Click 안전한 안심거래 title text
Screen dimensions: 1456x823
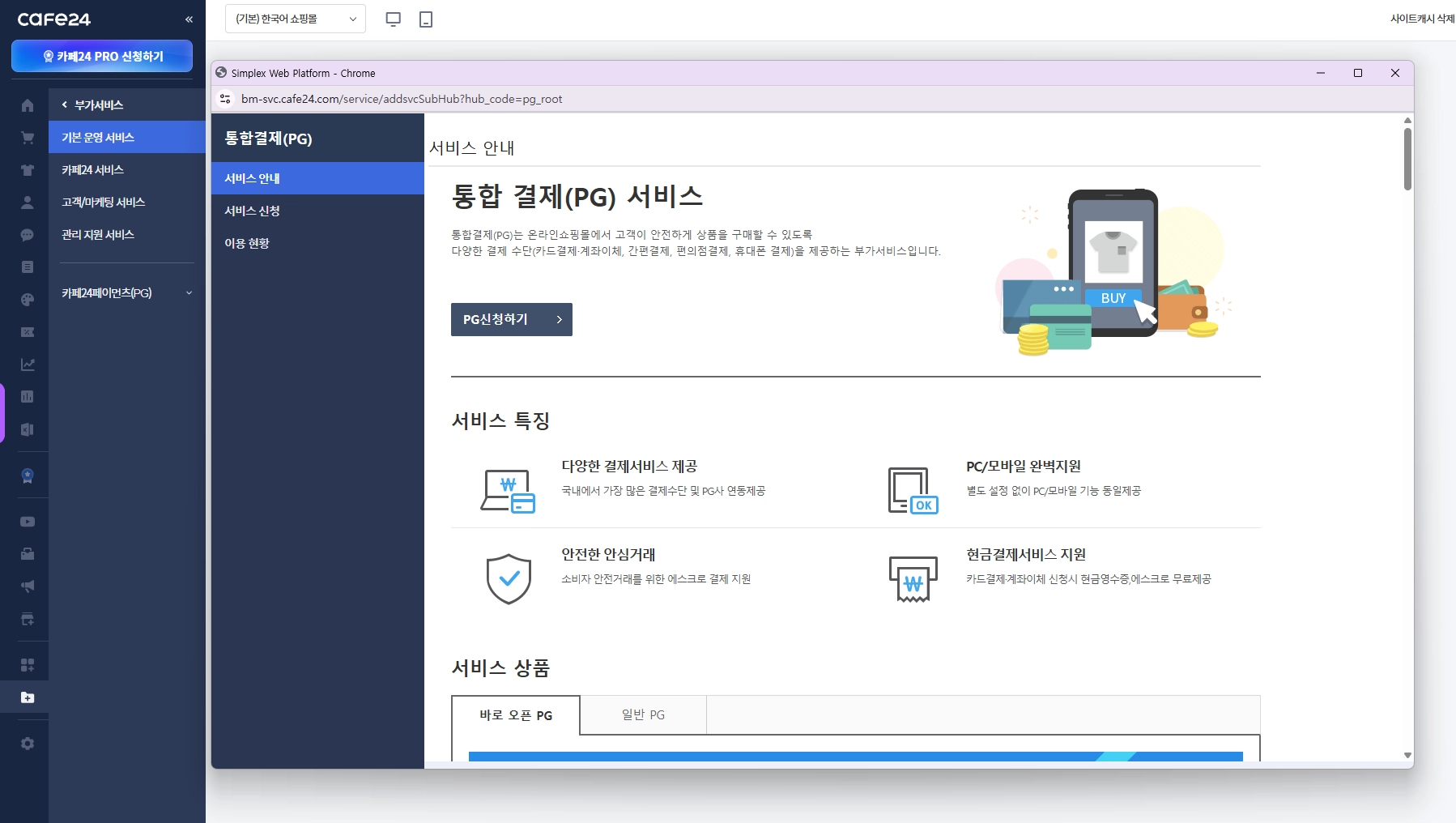pos(608,555)
